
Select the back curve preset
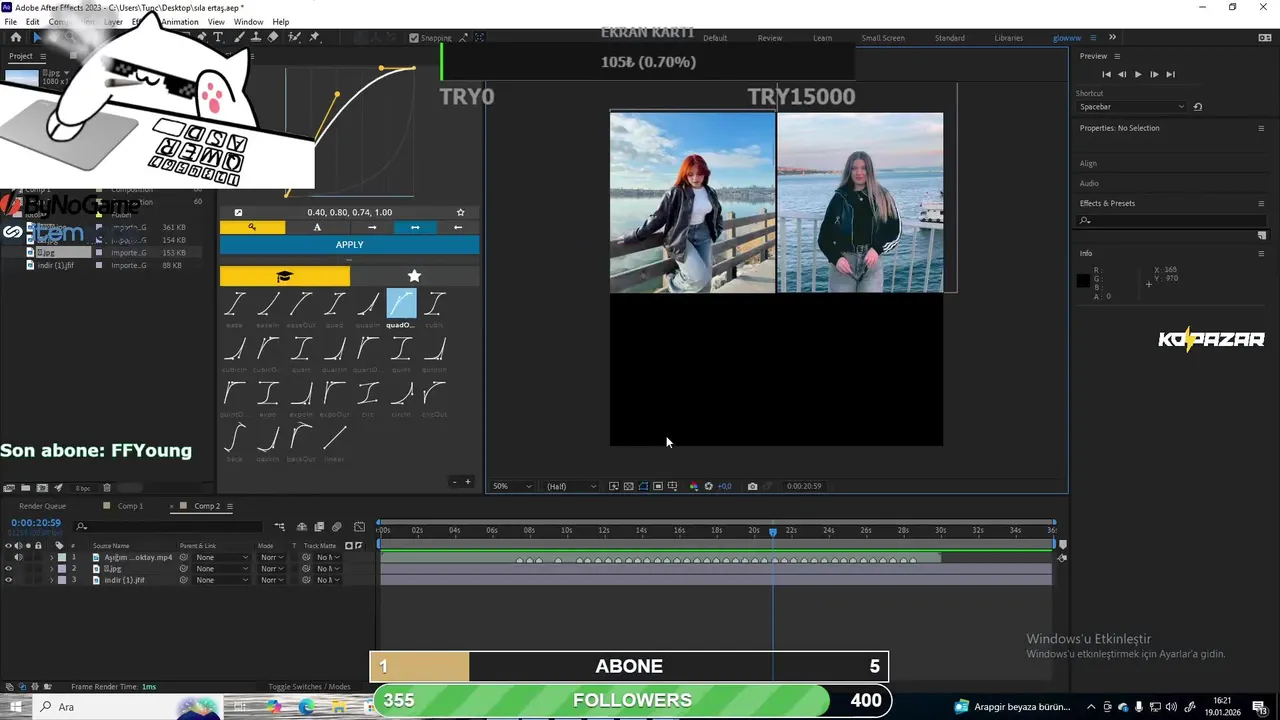point(234,438)
